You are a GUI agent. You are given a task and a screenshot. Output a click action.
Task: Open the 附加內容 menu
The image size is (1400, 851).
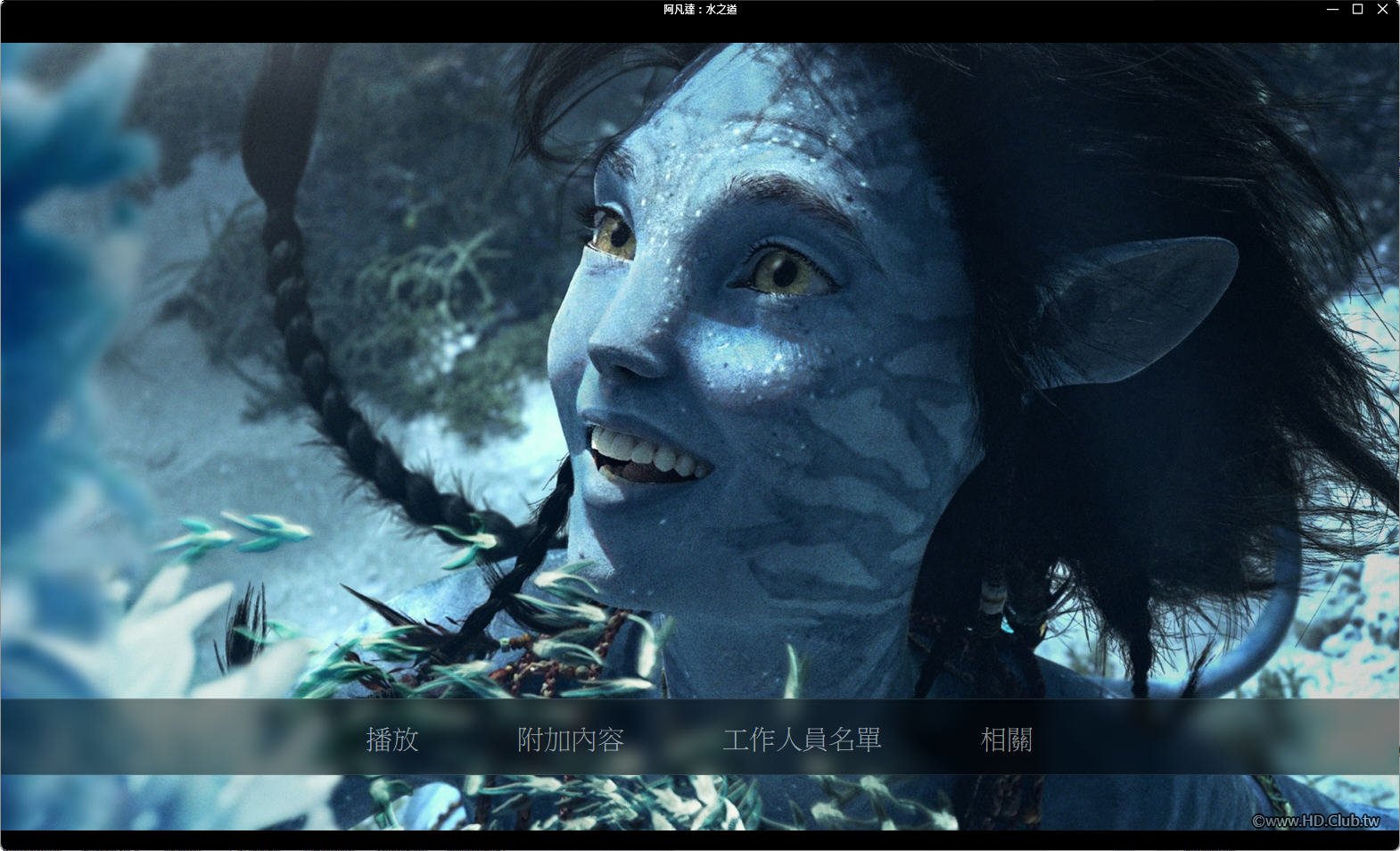(x=571, y=739)
